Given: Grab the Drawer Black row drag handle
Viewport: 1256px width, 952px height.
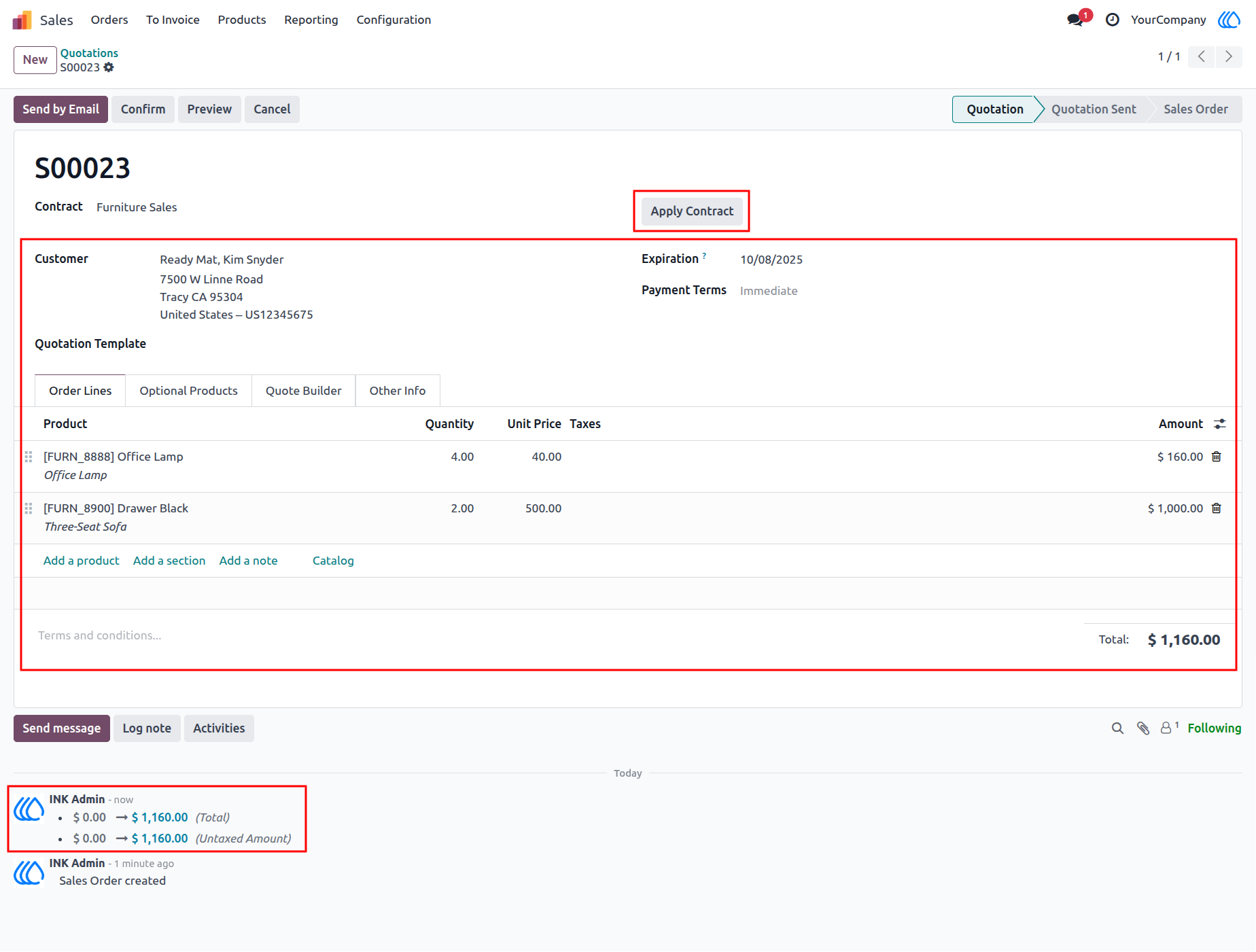Looking at the screenshot, I should point(29,508).
